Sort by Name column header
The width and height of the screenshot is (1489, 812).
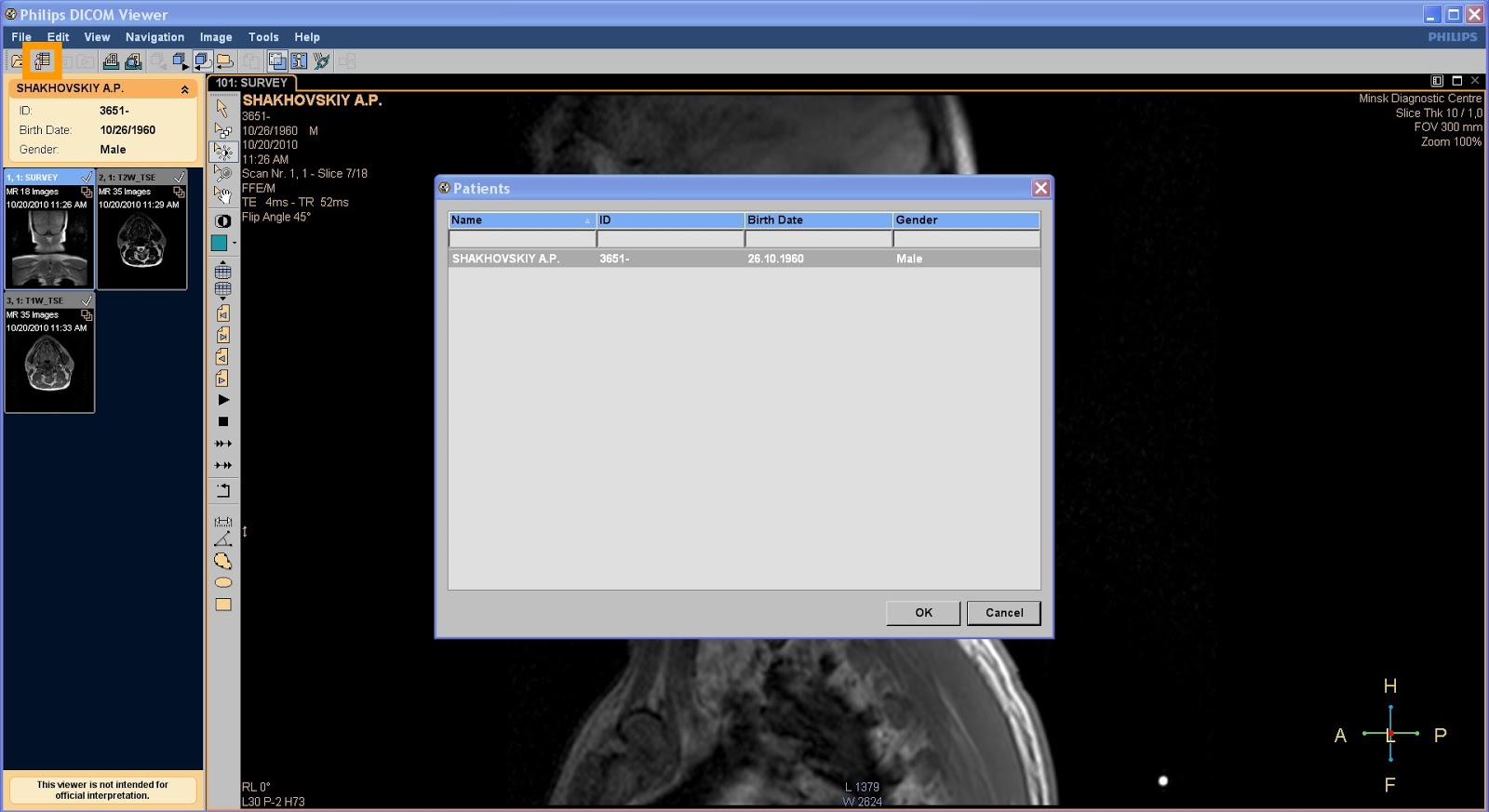point(522,220)
